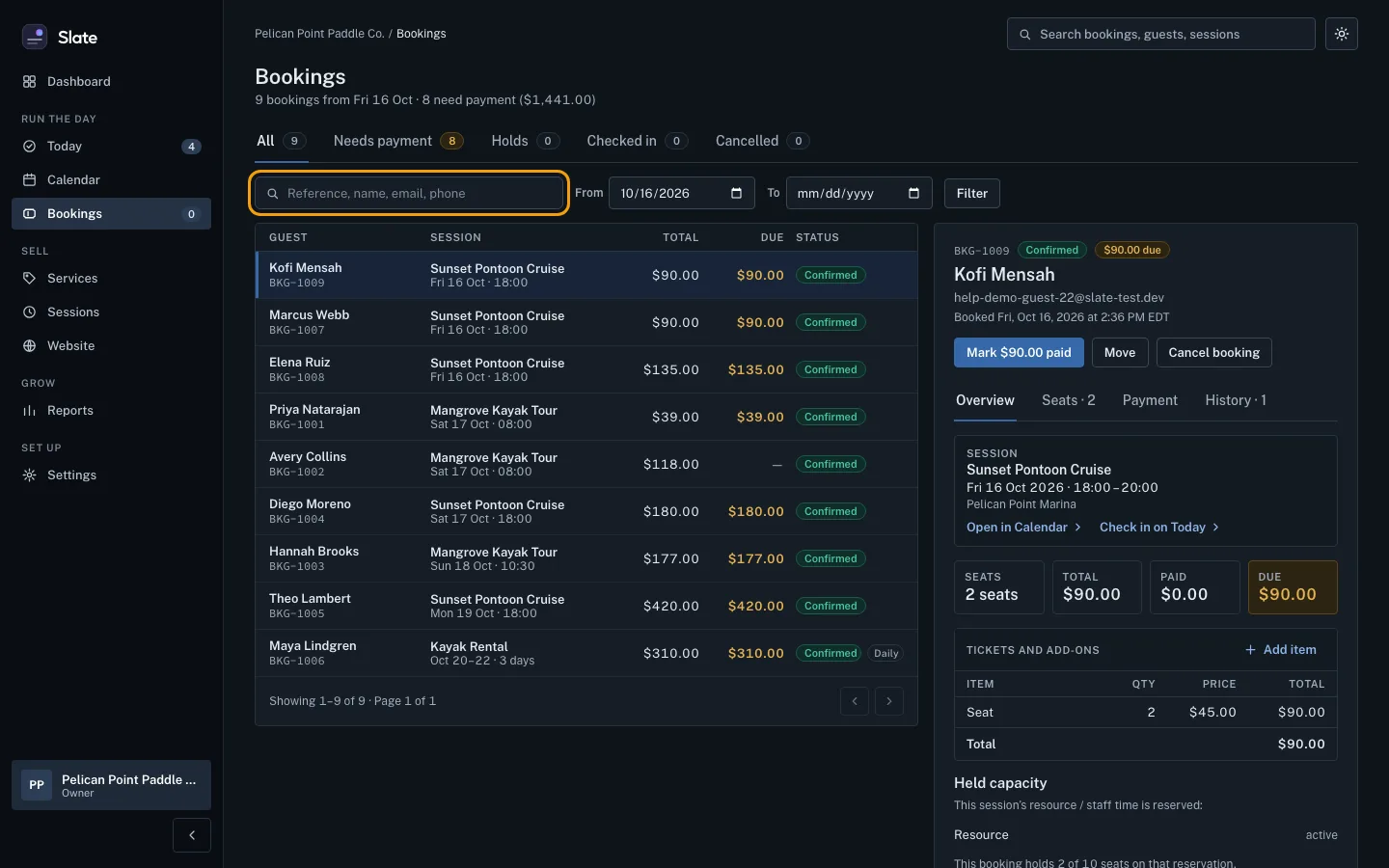Screen dimensions: 1389x868
Task: Click the Move button
Action: (1120, 353)
